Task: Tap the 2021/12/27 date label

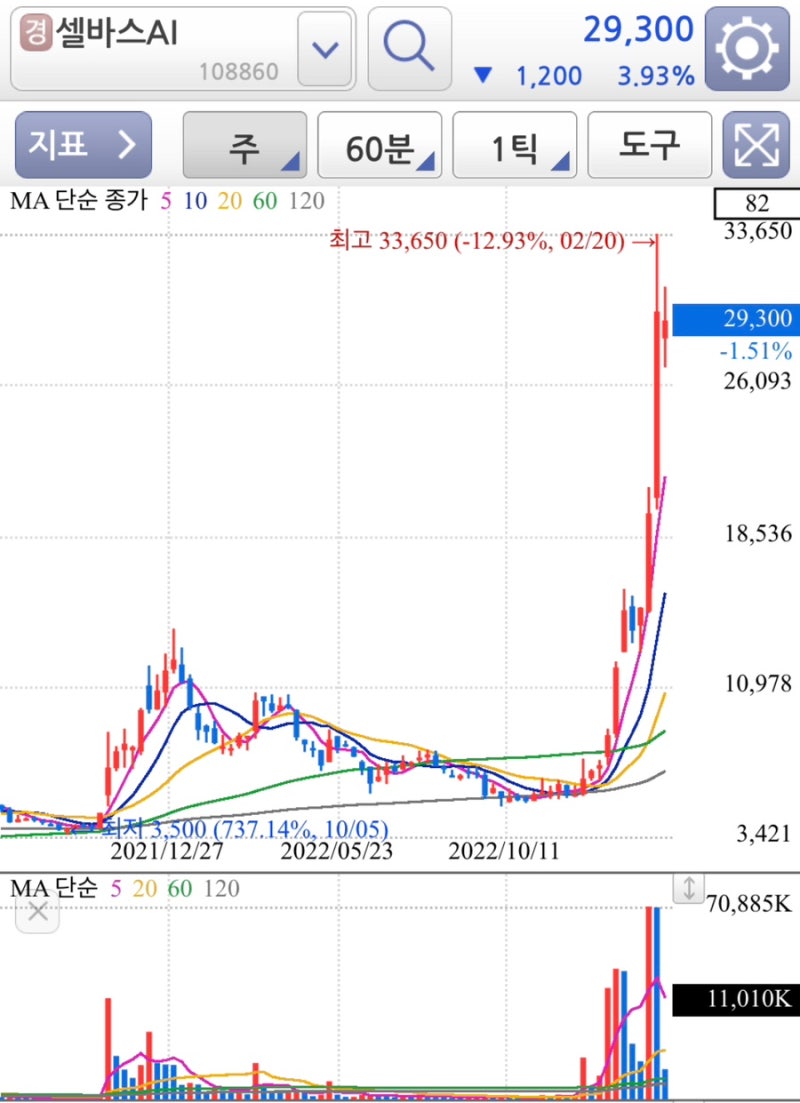Action: click(x=167, y=851)
